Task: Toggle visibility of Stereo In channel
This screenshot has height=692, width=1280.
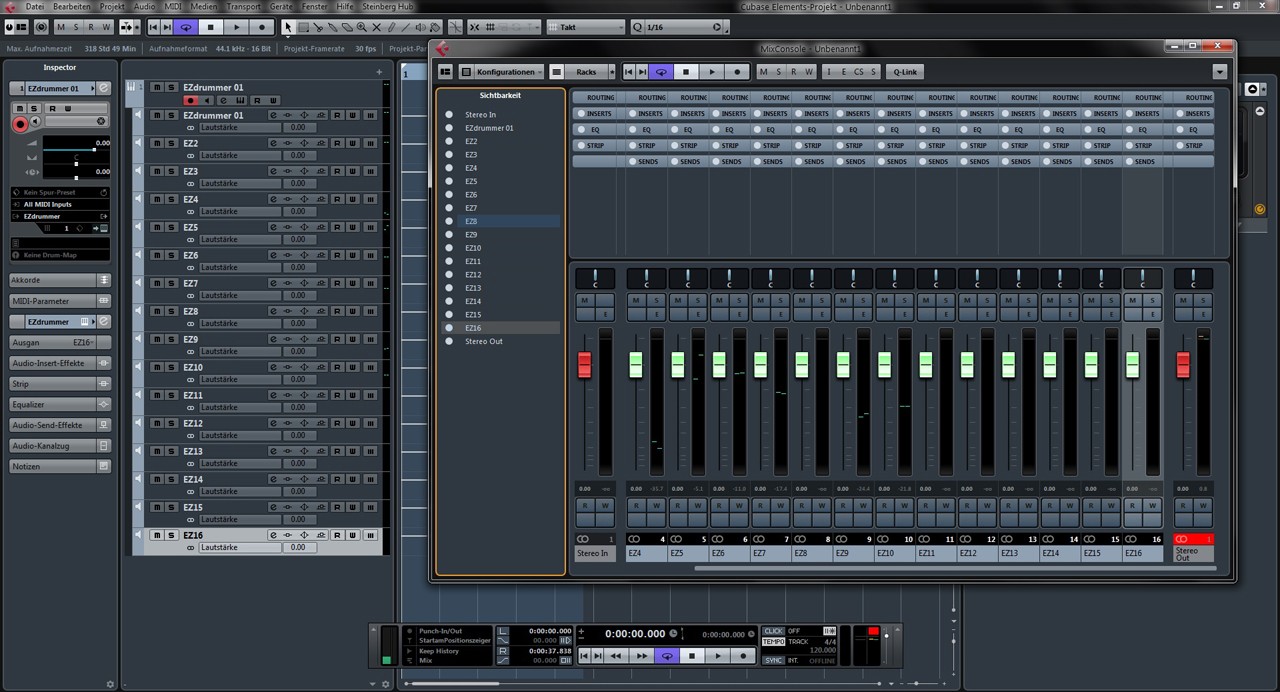Action: [x=449, y=115]
